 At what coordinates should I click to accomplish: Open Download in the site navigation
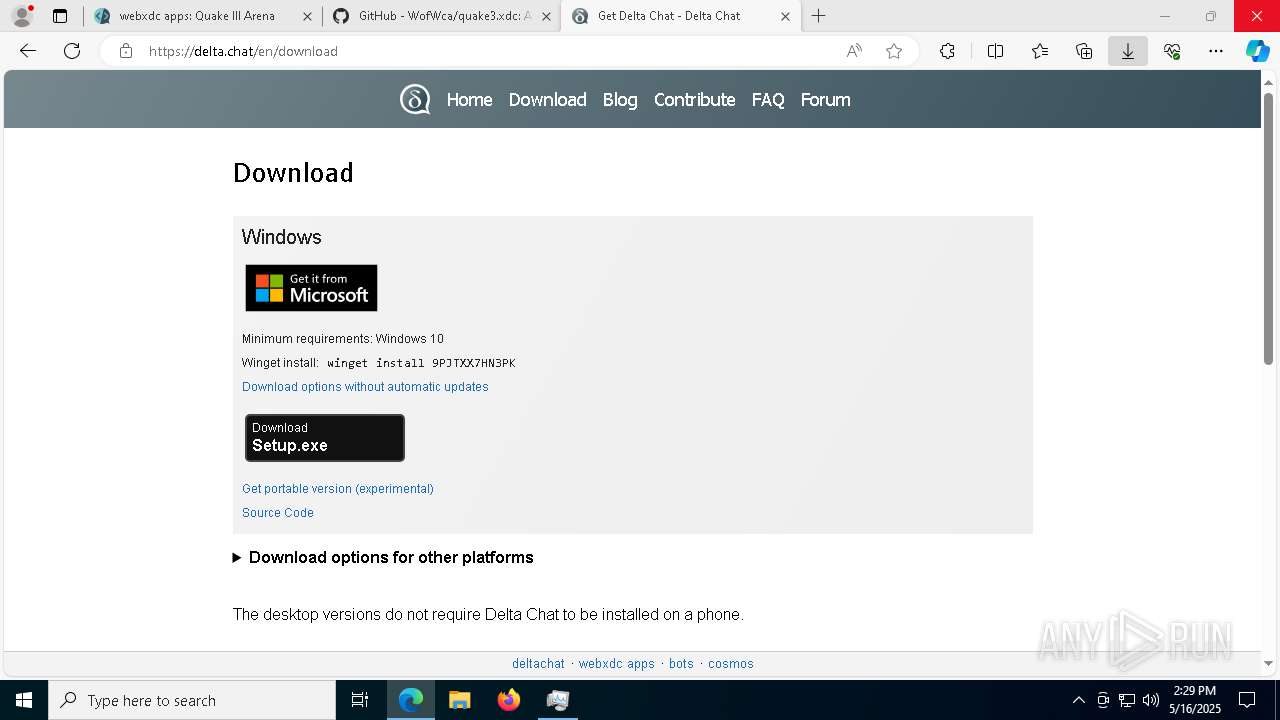tap(547, 99)
